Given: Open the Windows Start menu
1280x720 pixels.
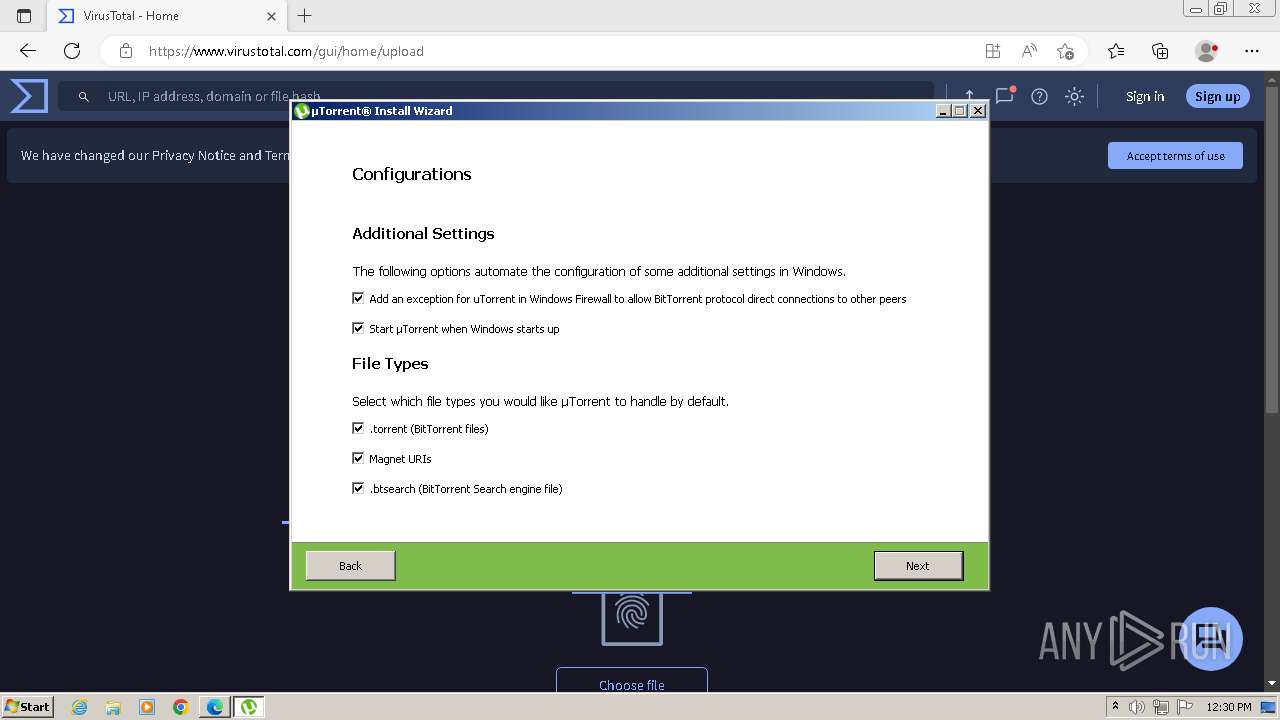Looking at the screenshot, I should (27, 706).
